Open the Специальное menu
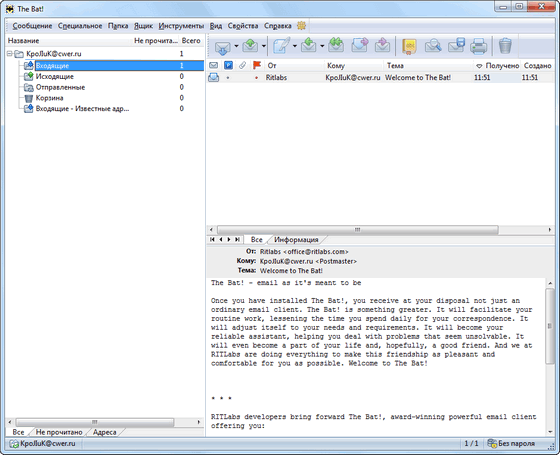 80,26
